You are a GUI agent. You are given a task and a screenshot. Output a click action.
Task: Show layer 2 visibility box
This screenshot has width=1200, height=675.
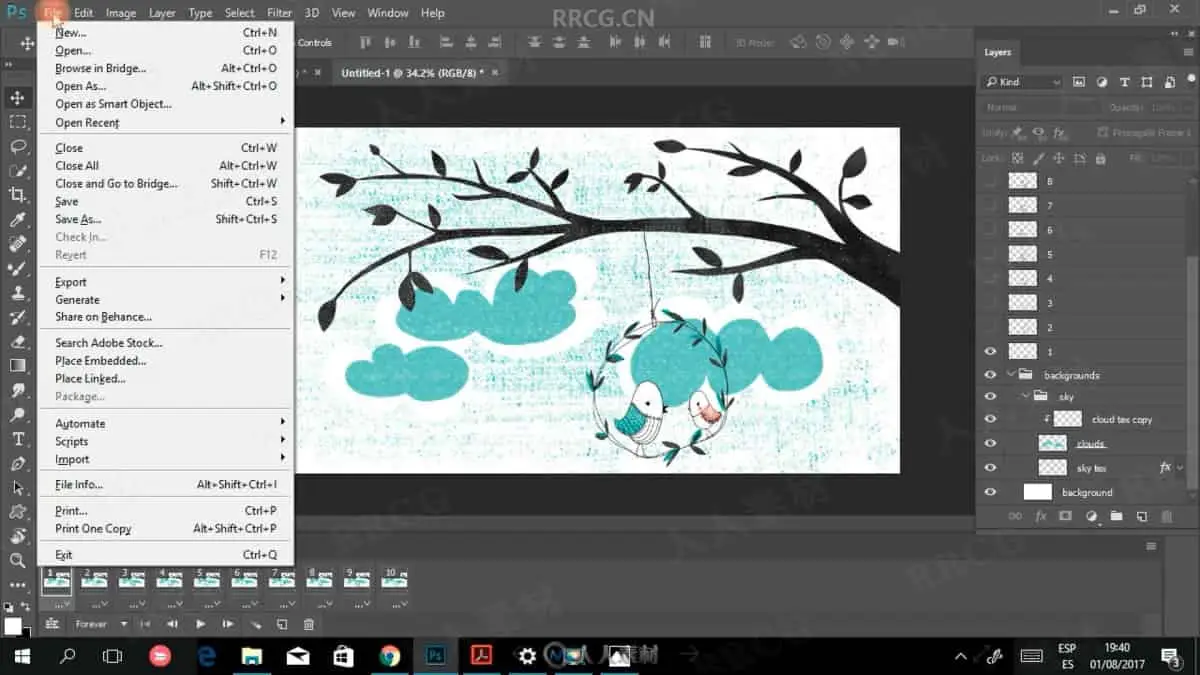[990, 327]
